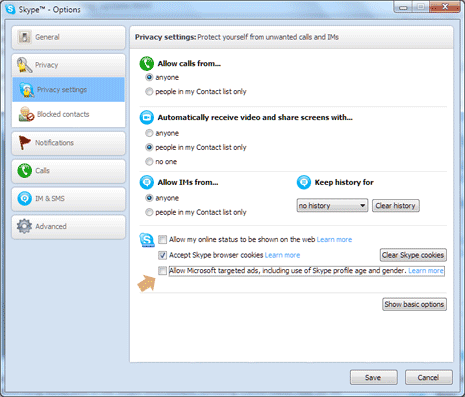Screen dimensions: 465x397
Task: Open Learn more link for targeted ads
Action: pos(426,270)
